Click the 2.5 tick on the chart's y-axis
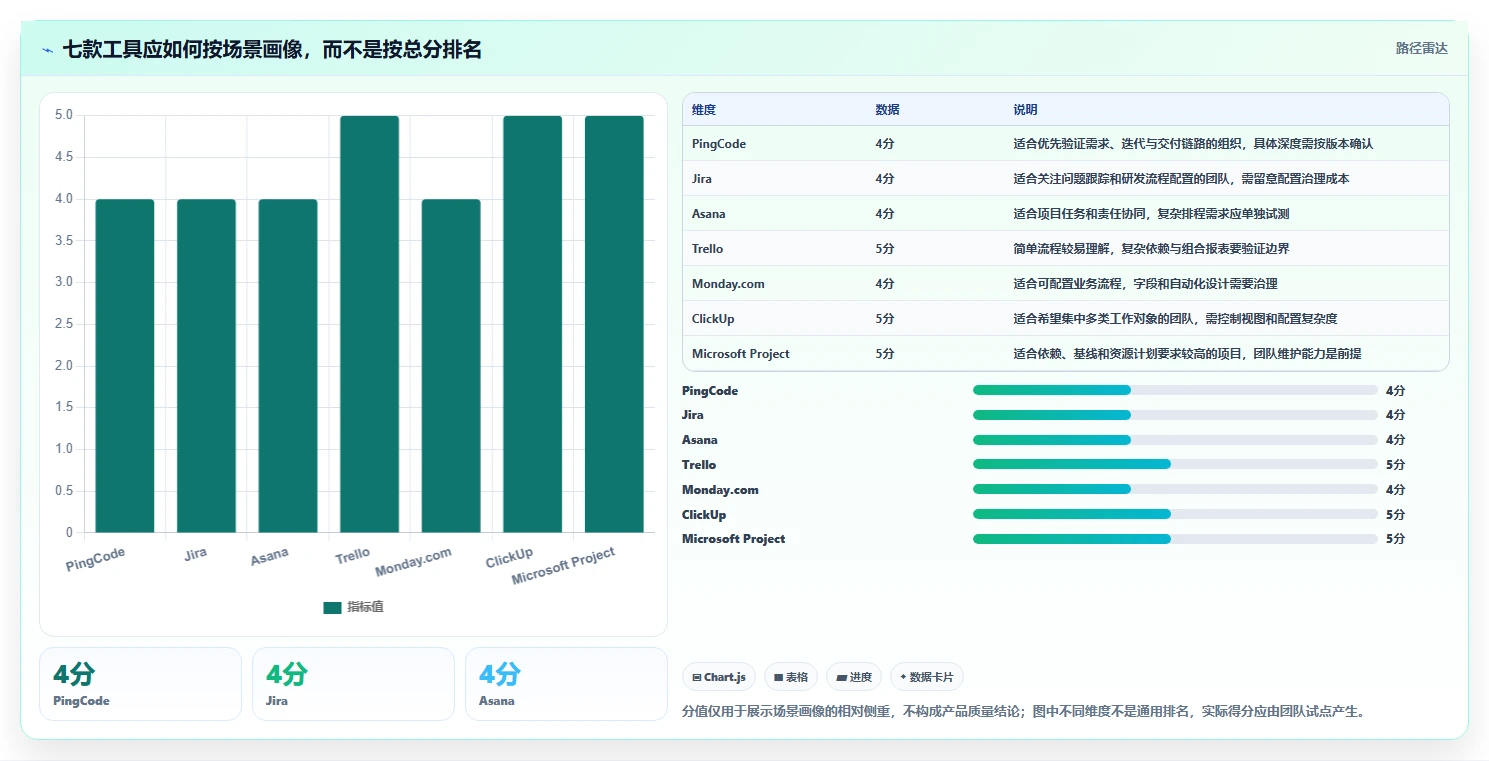Screen dimensions: 1489x761 64,324
